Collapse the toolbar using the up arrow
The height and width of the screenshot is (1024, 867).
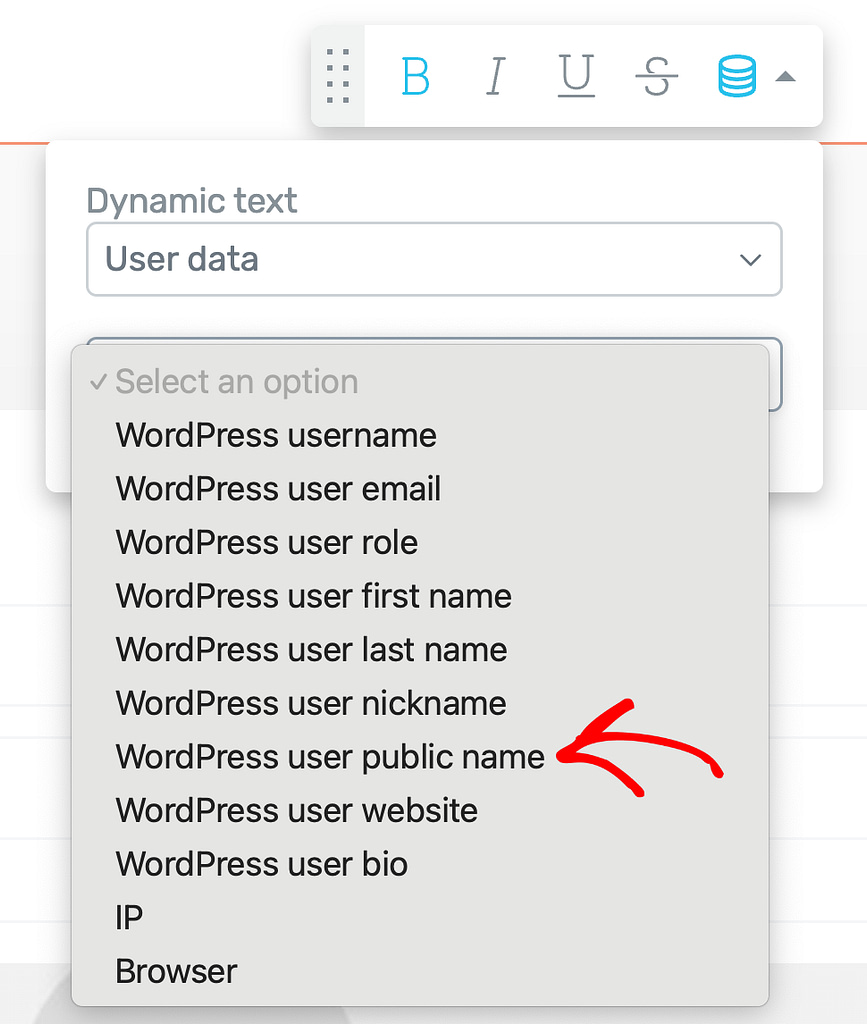pos(785,77)
